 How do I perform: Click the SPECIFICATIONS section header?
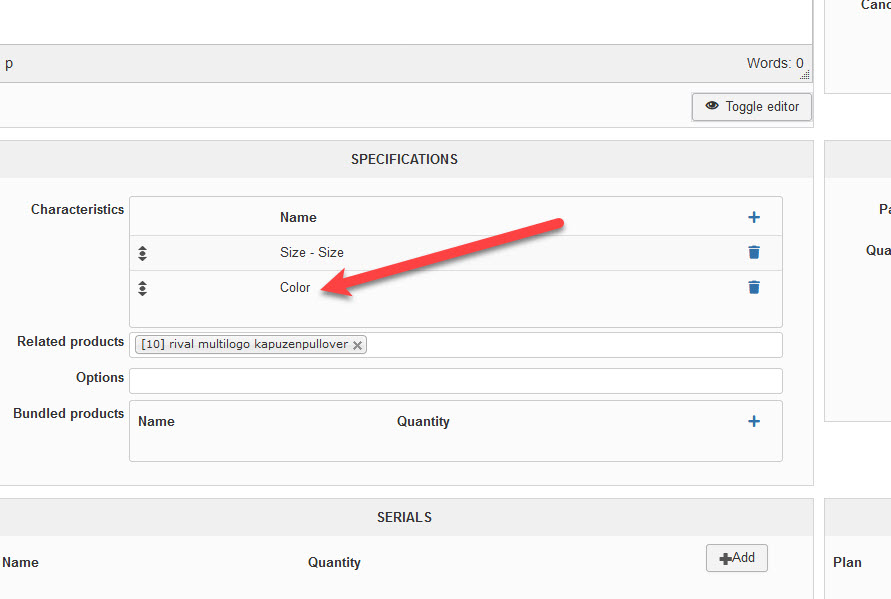tap(404, 159)
